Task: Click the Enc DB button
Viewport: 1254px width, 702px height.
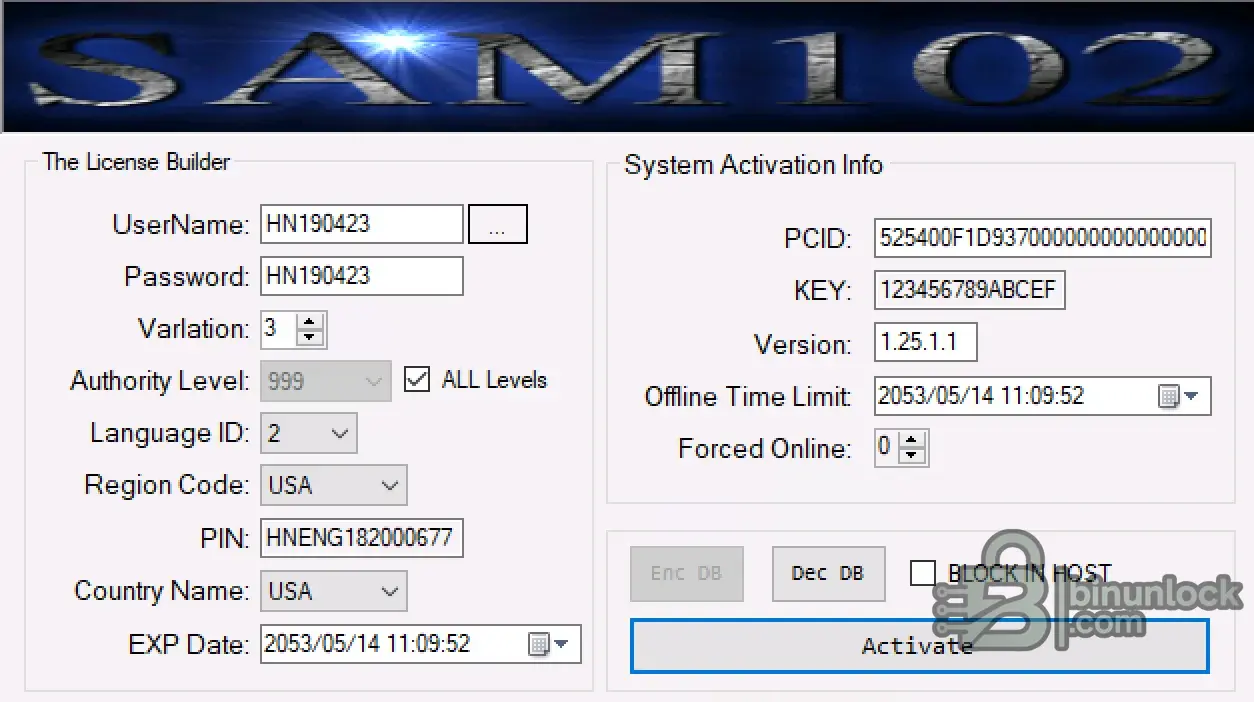Action: pos(686,573)
